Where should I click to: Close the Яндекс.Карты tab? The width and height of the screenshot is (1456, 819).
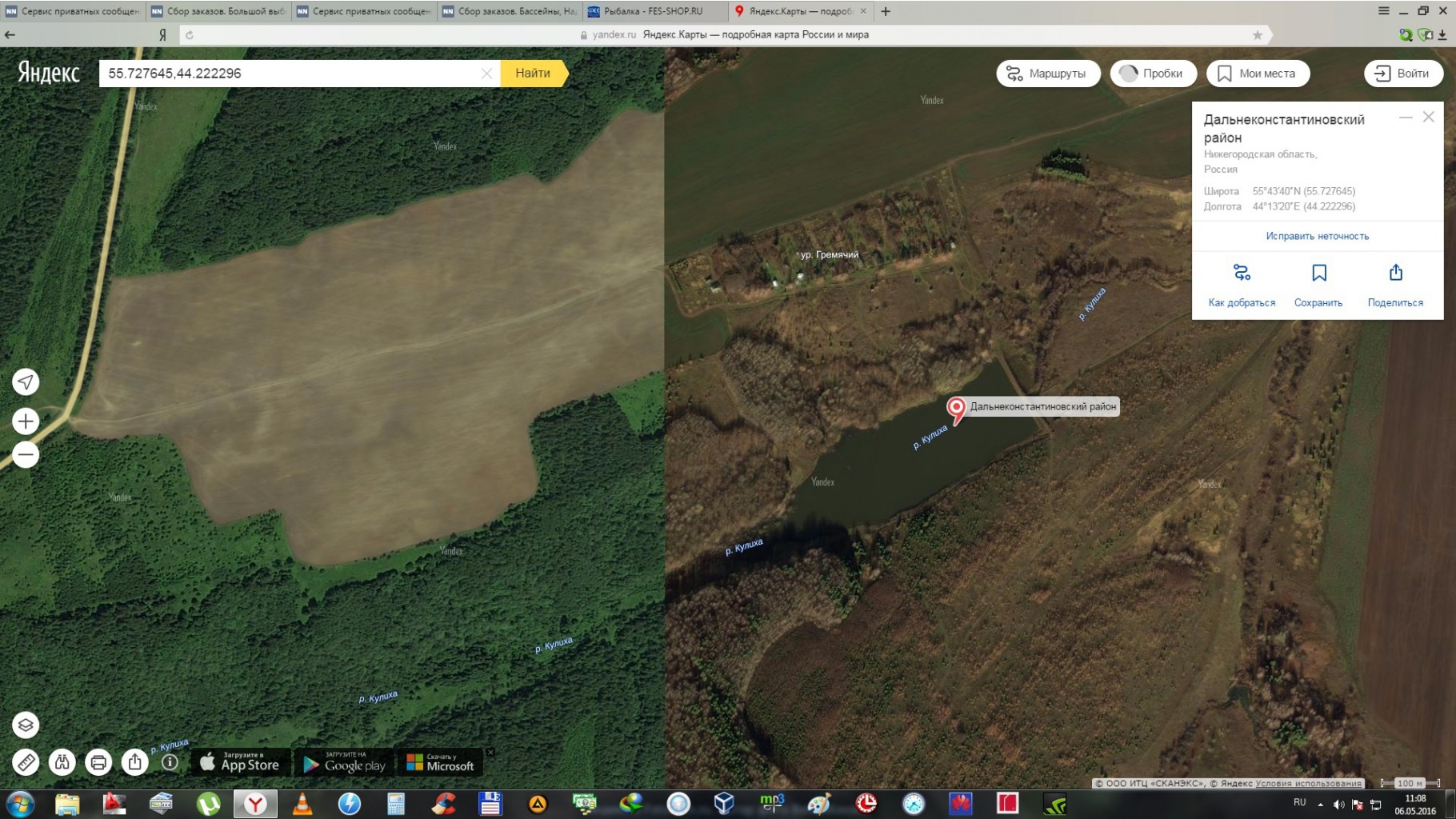pyautogui.click(x=863, y=11)
